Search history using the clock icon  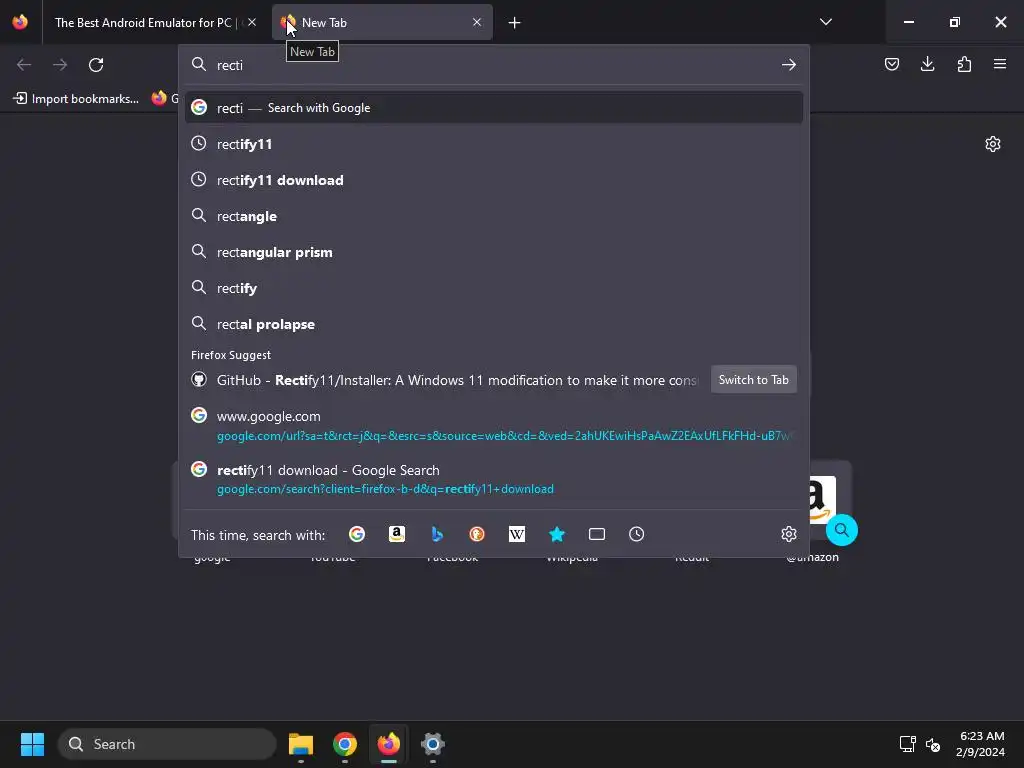click(637, 534)
